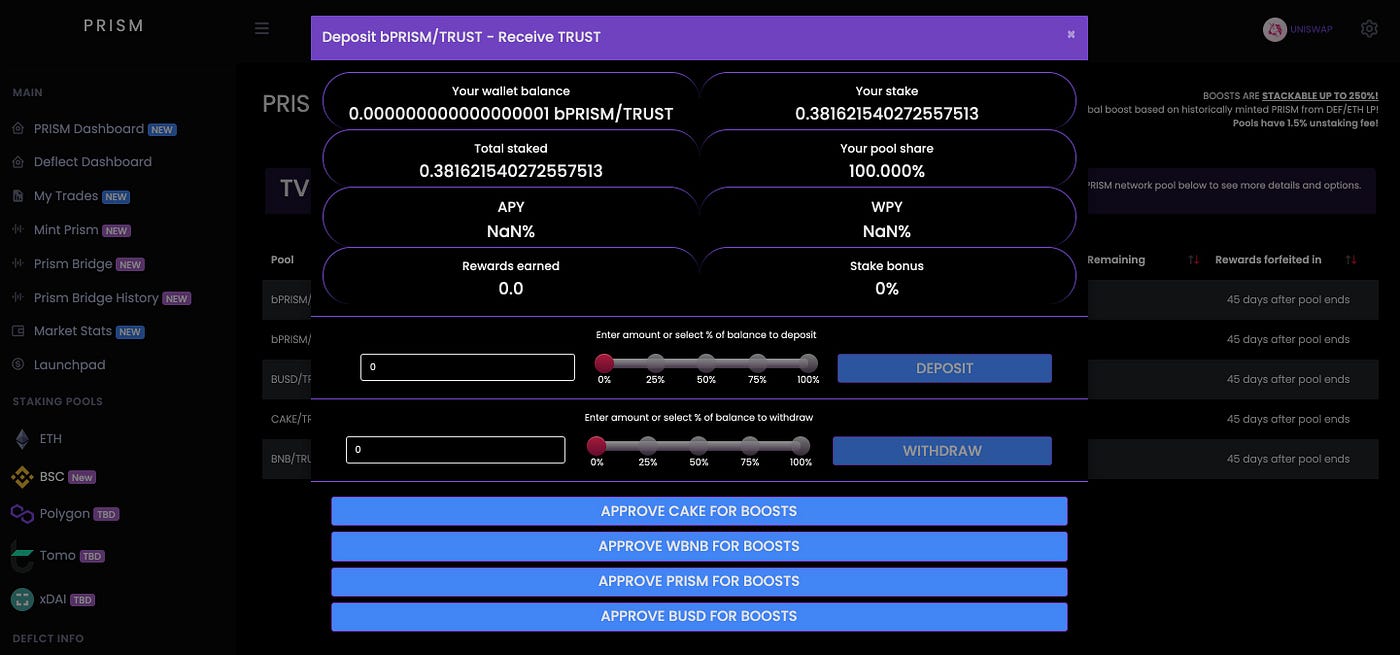Focus the withdraw amount input field

[456, 450]
